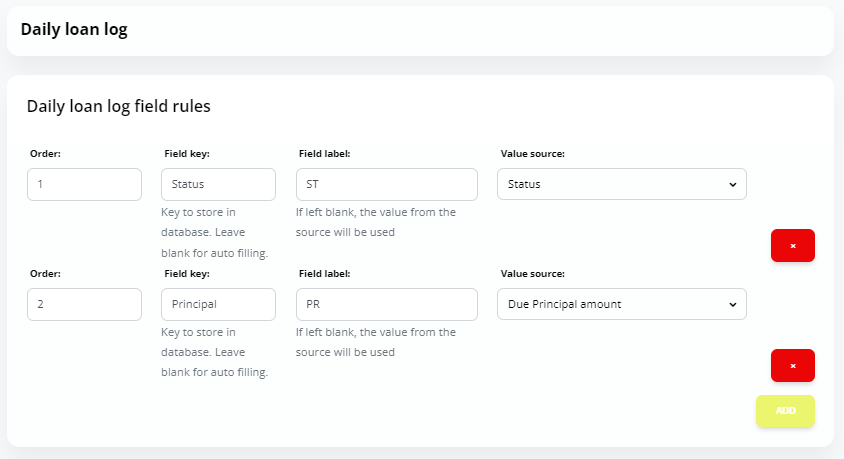Click the Daily loan log field rules heading
The width and height of the screenshot is (844, 459).
[118, 106]
